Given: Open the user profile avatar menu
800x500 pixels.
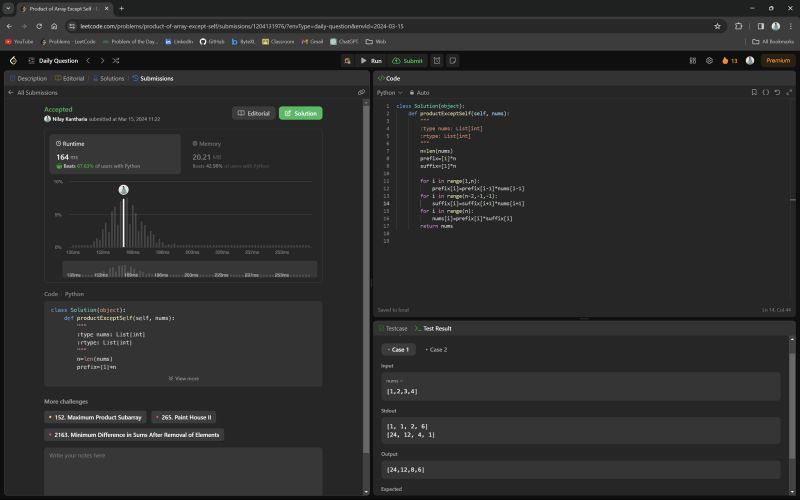Looking at the screenshot, I should click(x=750, y=61).
